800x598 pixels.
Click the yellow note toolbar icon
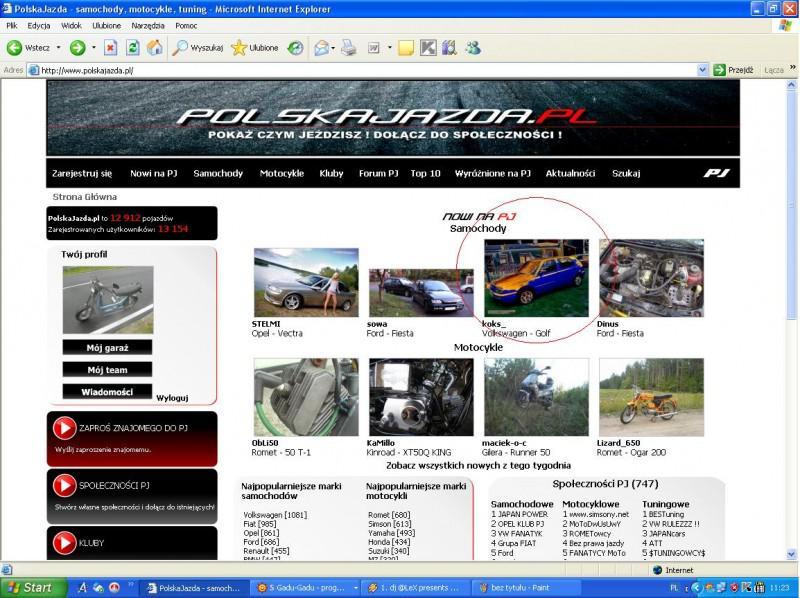tap(406, 48)
